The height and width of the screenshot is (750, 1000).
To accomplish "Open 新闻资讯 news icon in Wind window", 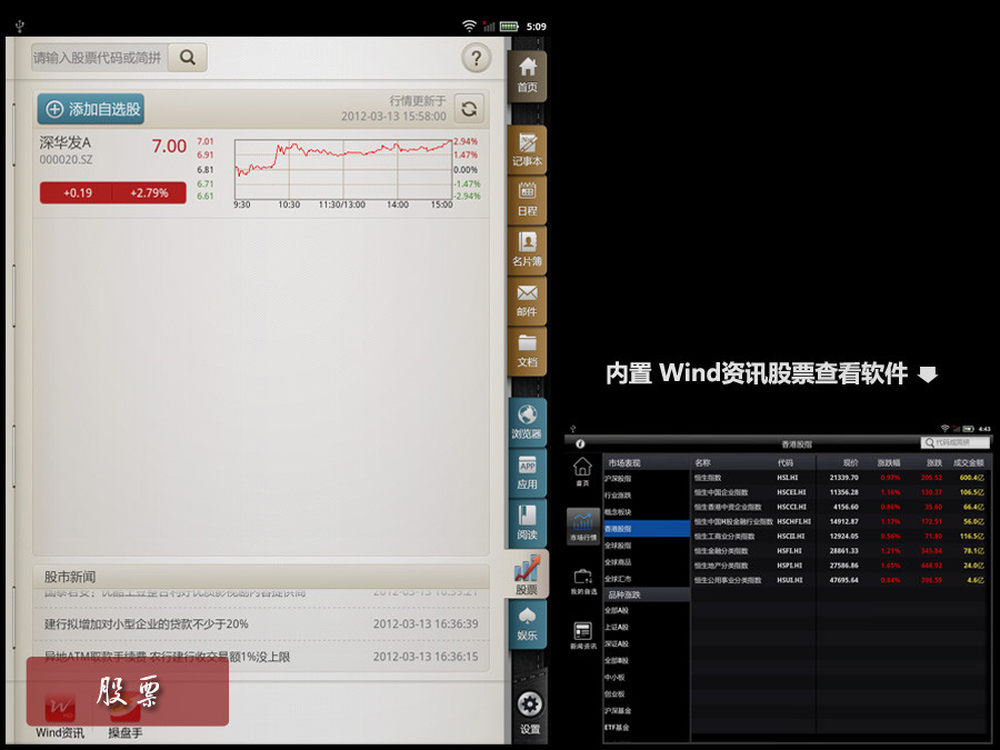I will click(x=583, y=636).
